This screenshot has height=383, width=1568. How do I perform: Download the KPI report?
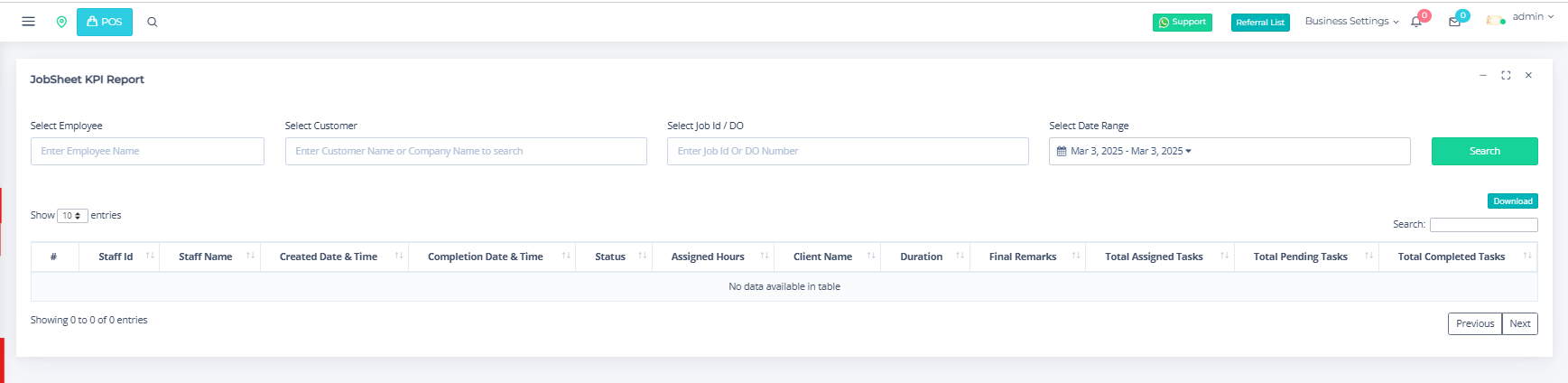pos(1512,201)
